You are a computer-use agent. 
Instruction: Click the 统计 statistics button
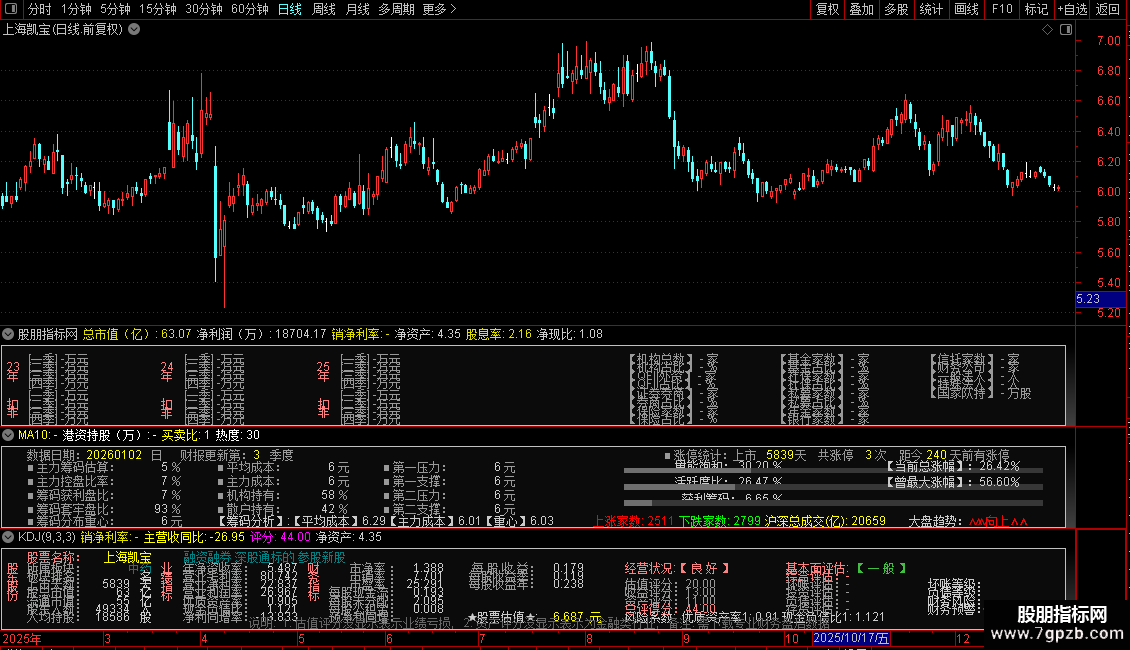coord(930,9)
